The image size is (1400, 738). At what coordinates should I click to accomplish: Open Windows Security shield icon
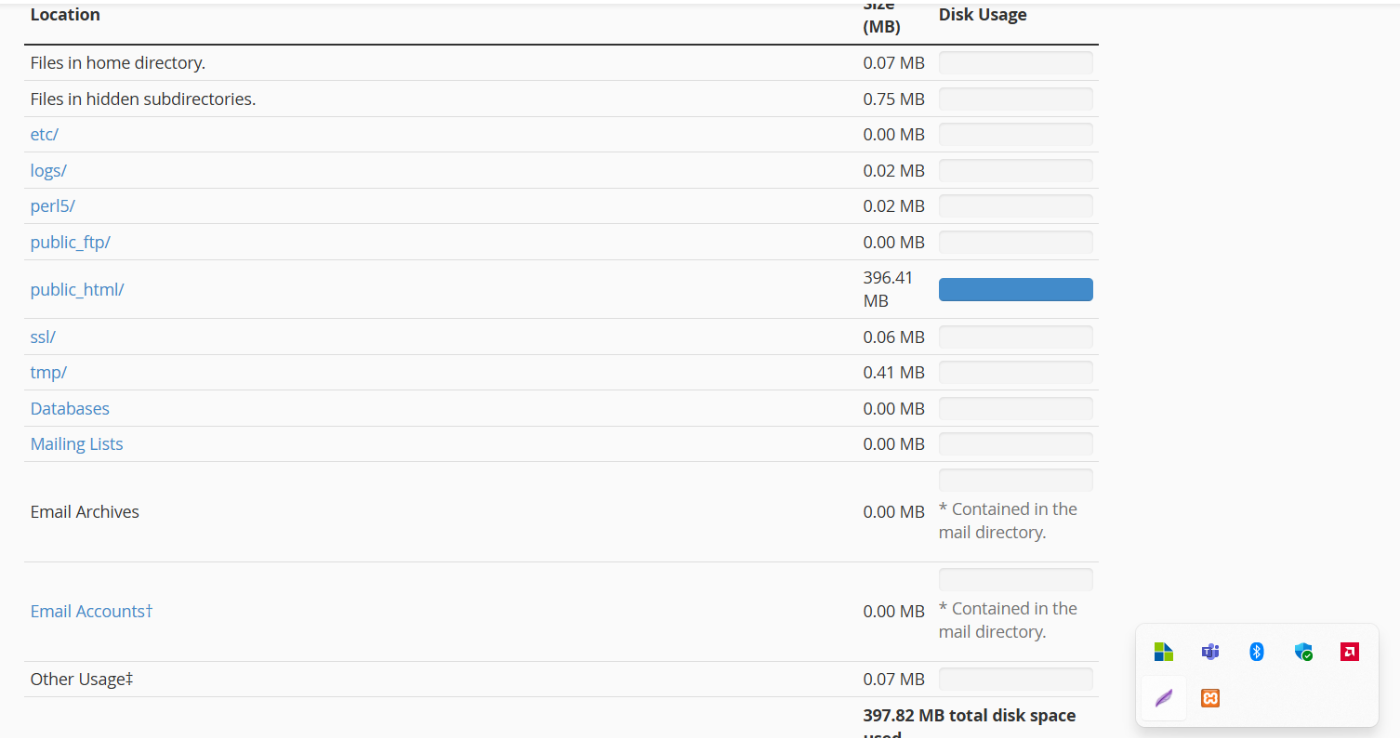pyautogui.click(x=1303, y=652)
